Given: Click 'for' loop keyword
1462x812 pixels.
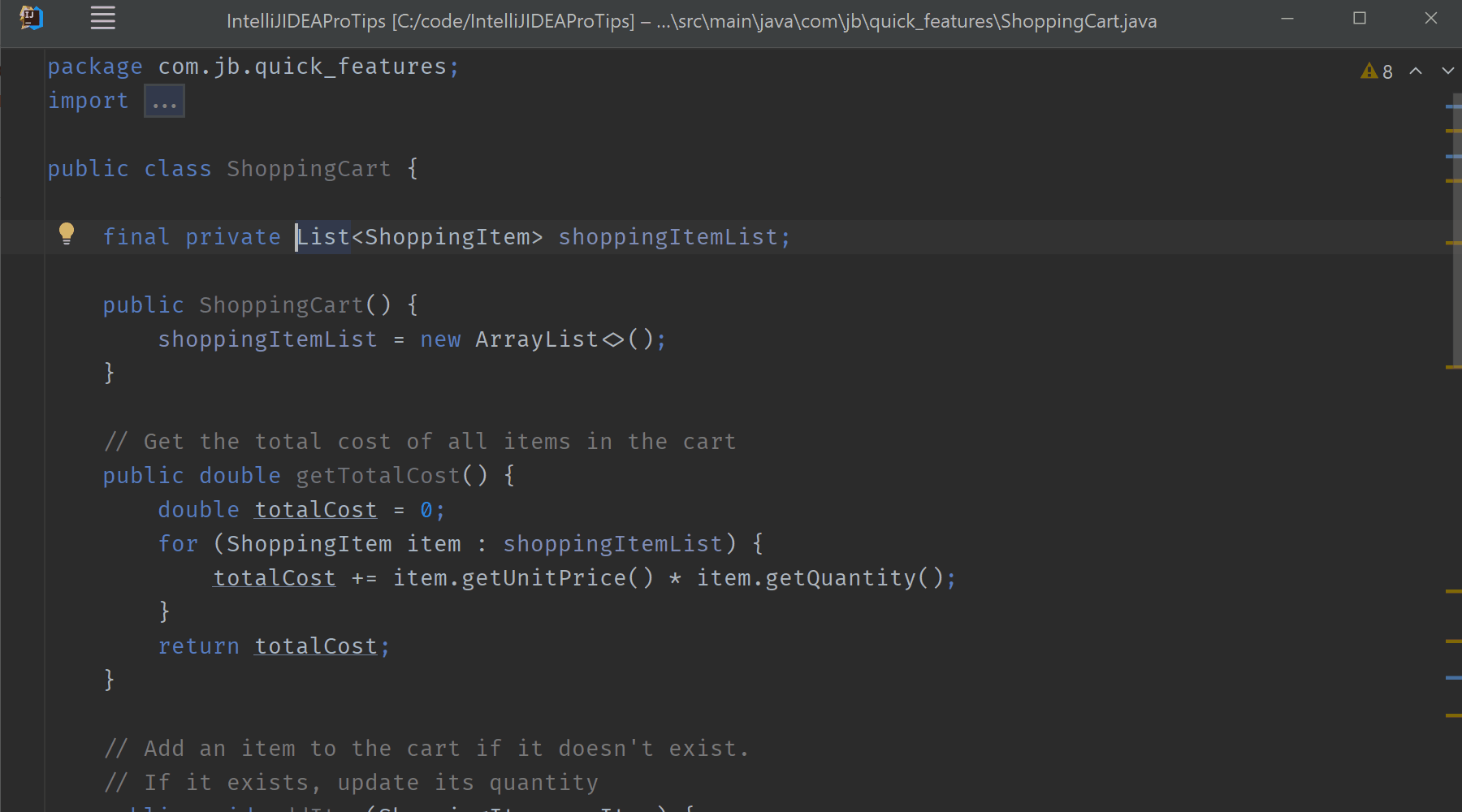Looking at the screenshot, I should pyautogui.click(x=178, y=544).
